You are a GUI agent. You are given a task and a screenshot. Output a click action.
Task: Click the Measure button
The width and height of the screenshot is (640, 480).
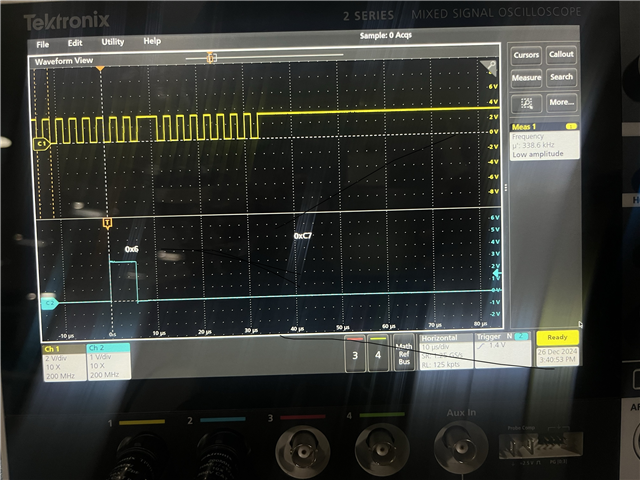point(527,78)
